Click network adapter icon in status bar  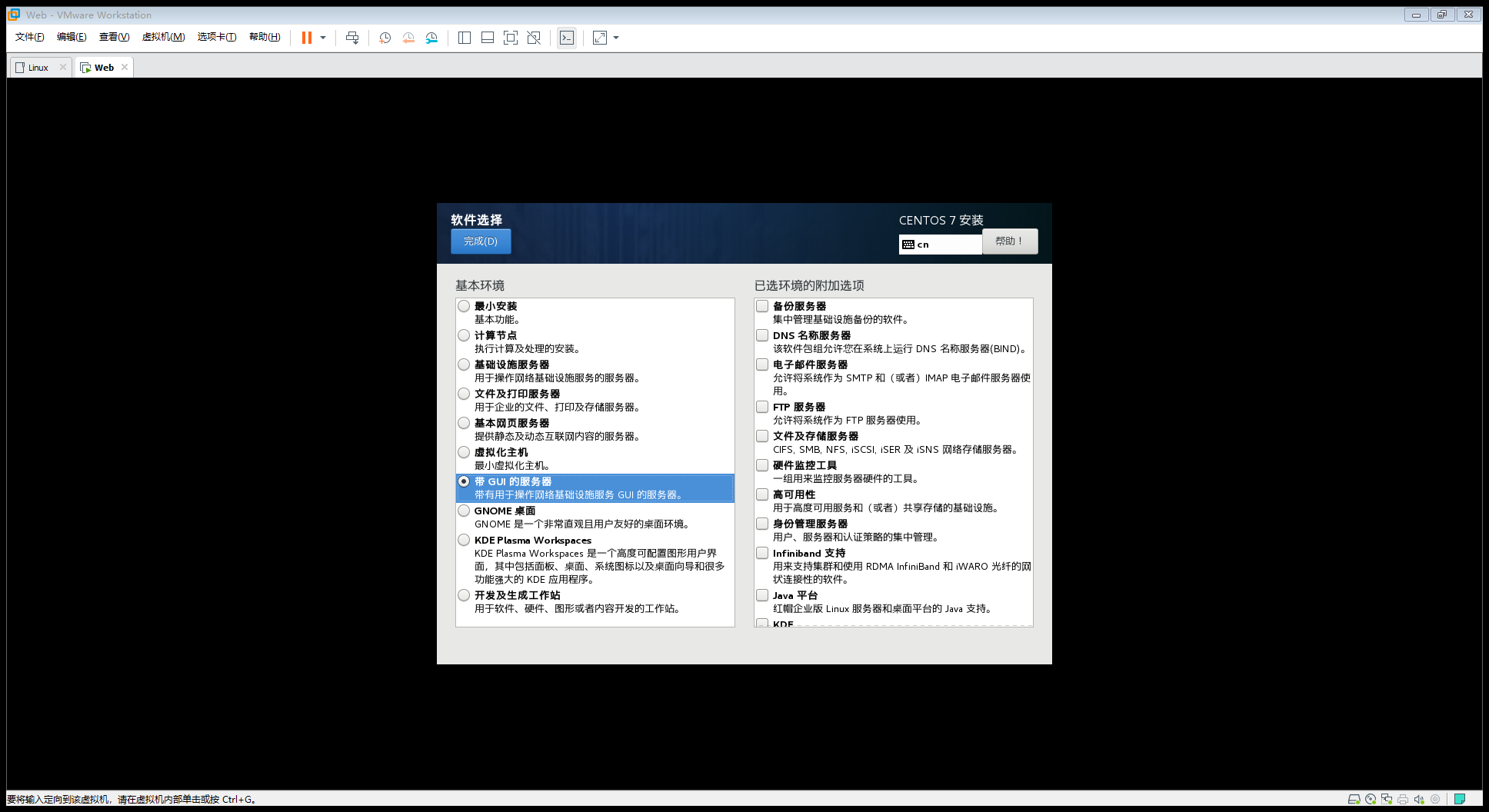(1387, 800)
